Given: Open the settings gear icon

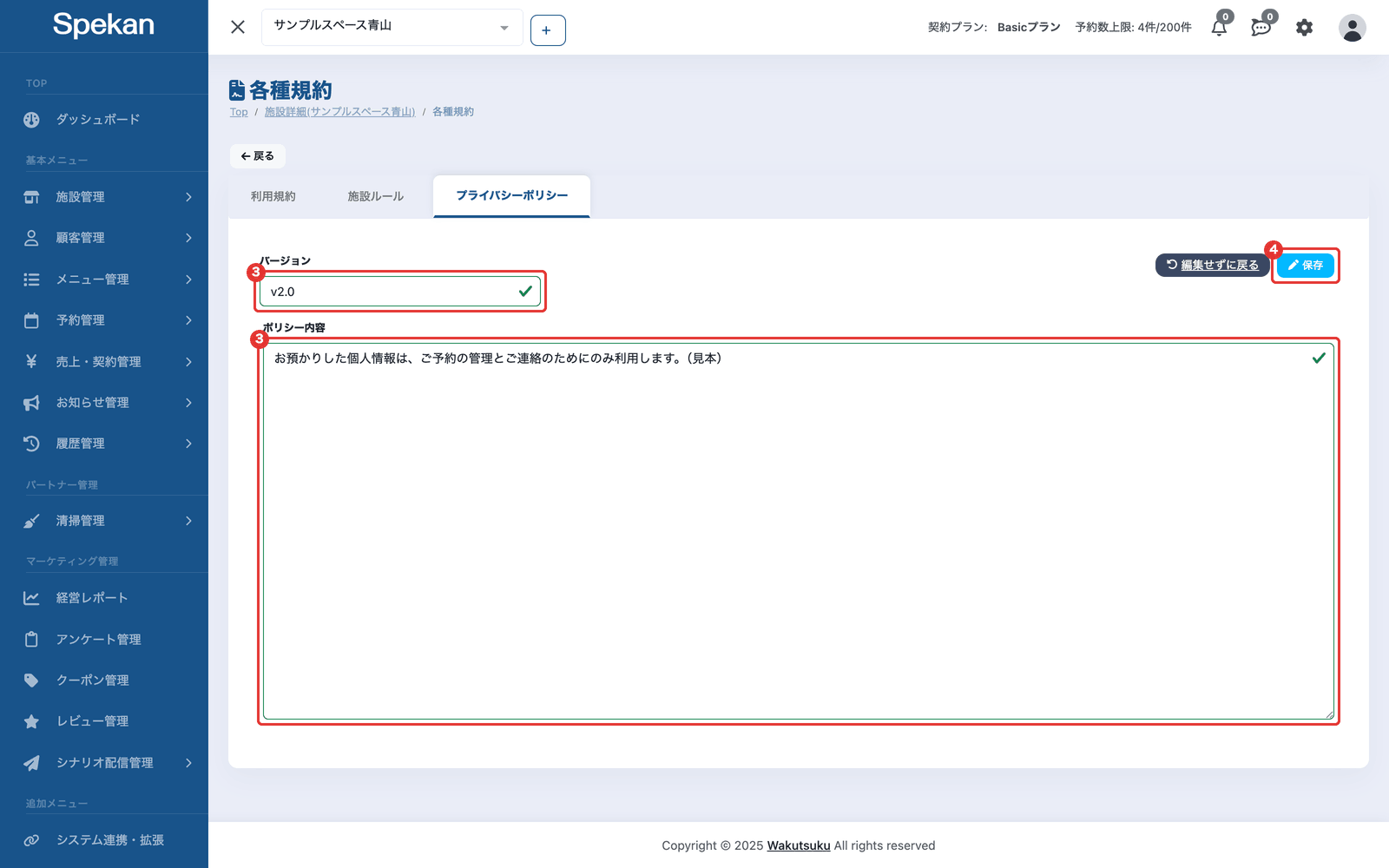Looking at the screenshot, I should (x=1304, y=28).
